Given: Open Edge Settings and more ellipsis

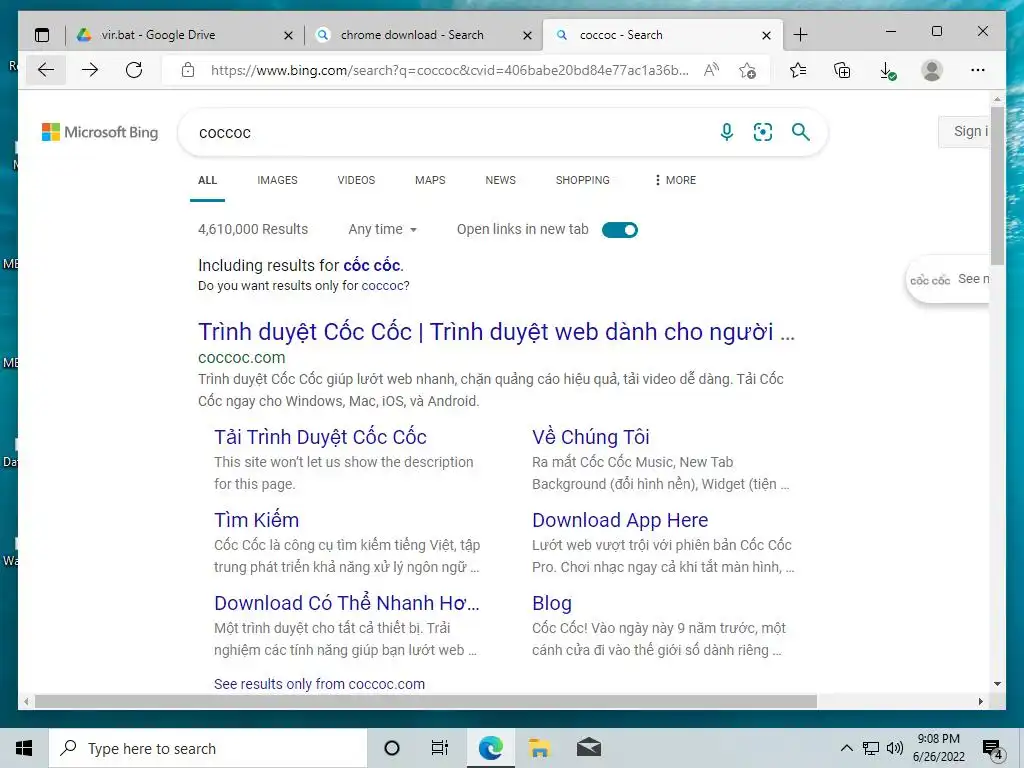Looking at the screenshot, I should pyautogui.click(x=978, y=70).
